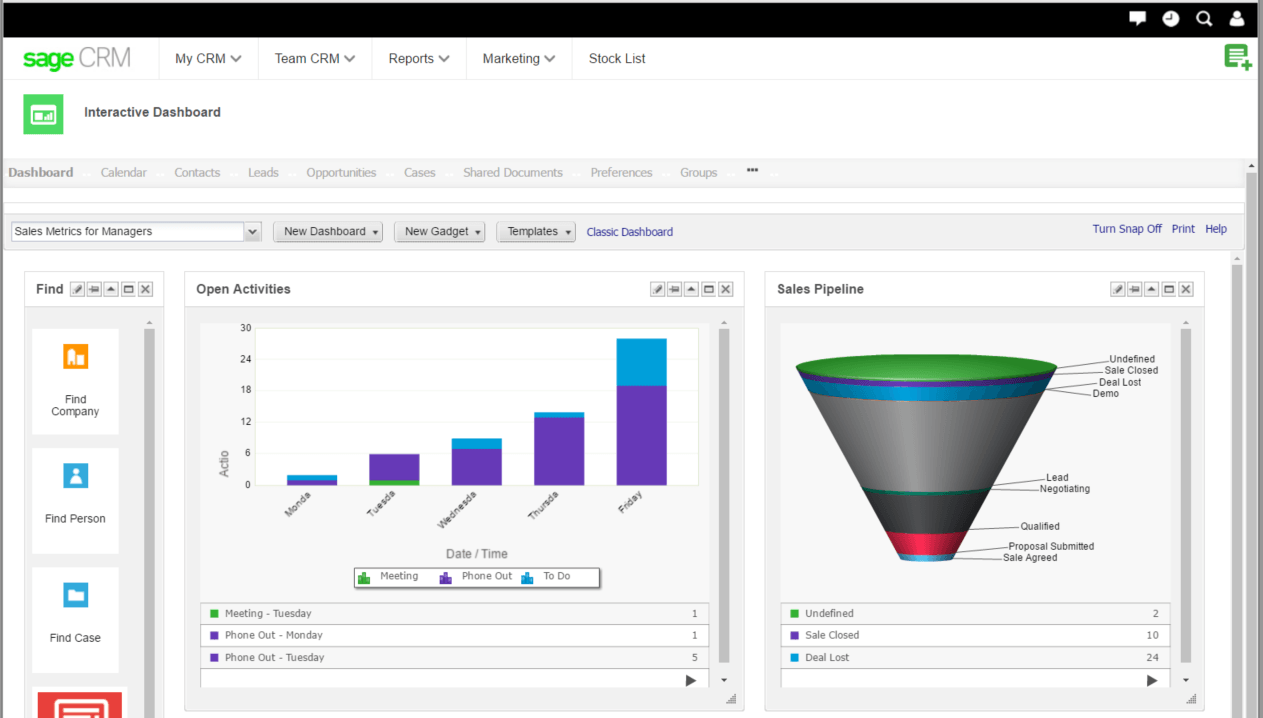
Task: Expand the New Gadget dropdown
Action: click(439, 231)
